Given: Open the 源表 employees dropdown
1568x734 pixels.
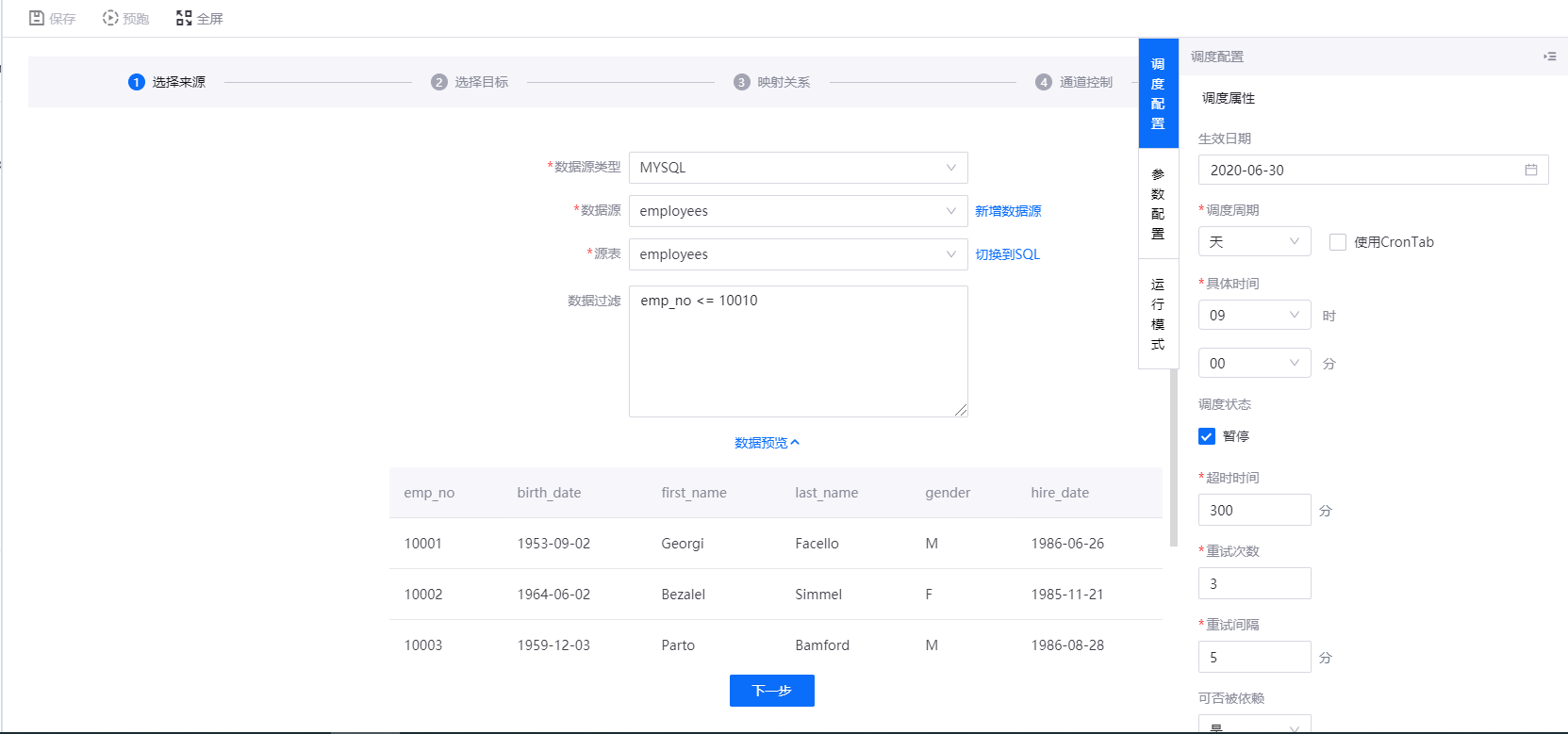Looking at the screenshot, I should (798, 254).
